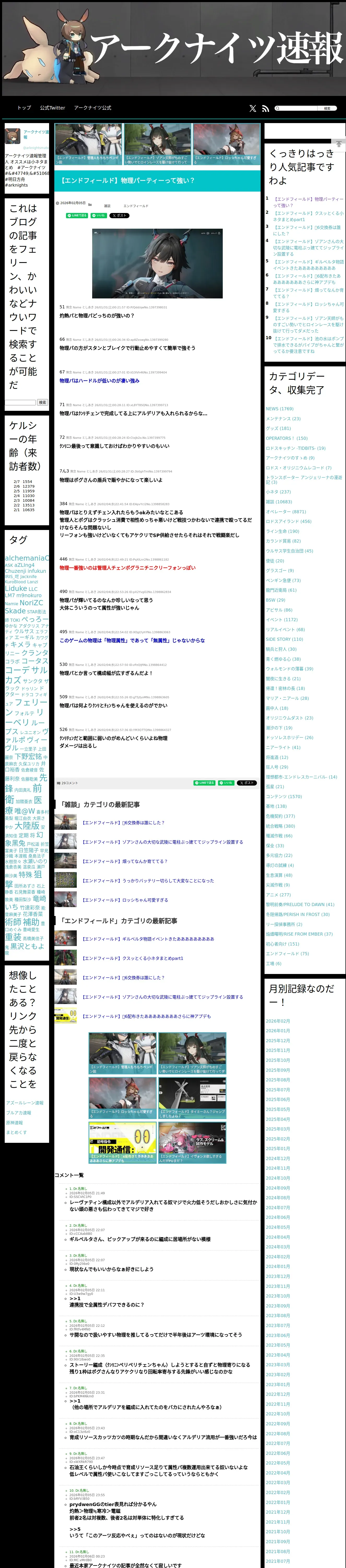Click the 開発通信 yellow thumbnail in image grid
Image resolution: width=346 pixels, height=1568 pixels.
(123, 1143)
